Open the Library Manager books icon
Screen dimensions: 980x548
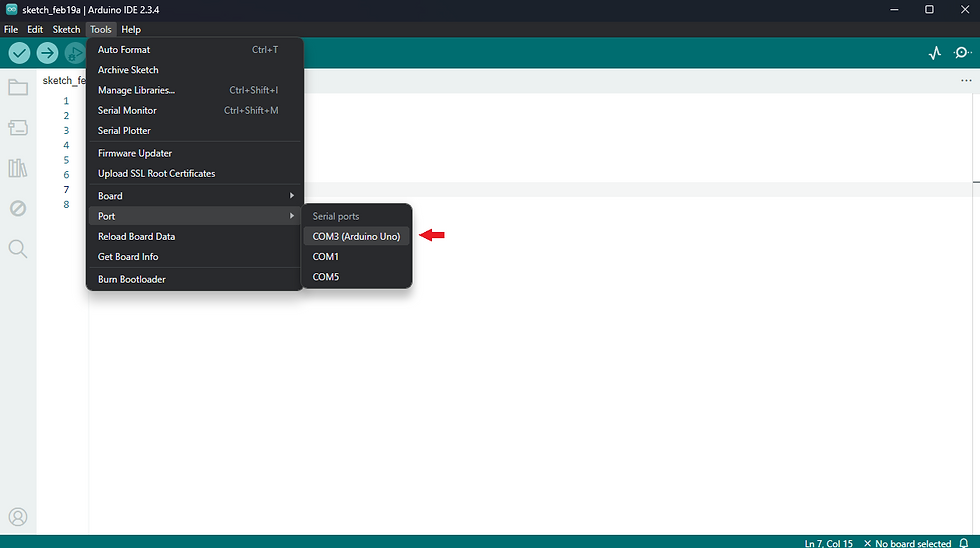pyautogui.click(x=18, y=168)
